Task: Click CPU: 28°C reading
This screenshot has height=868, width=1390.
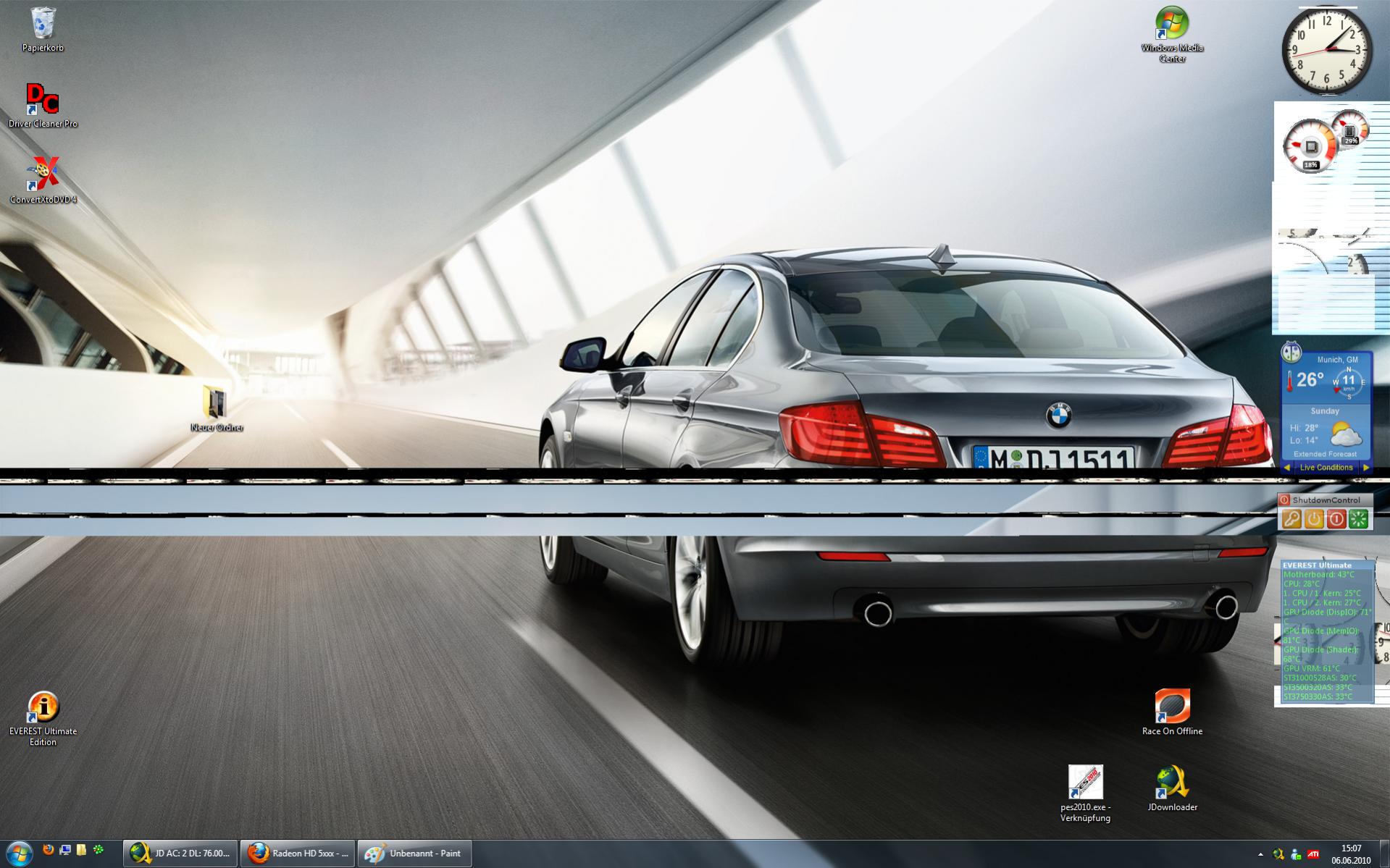Action: point(1302,583)
